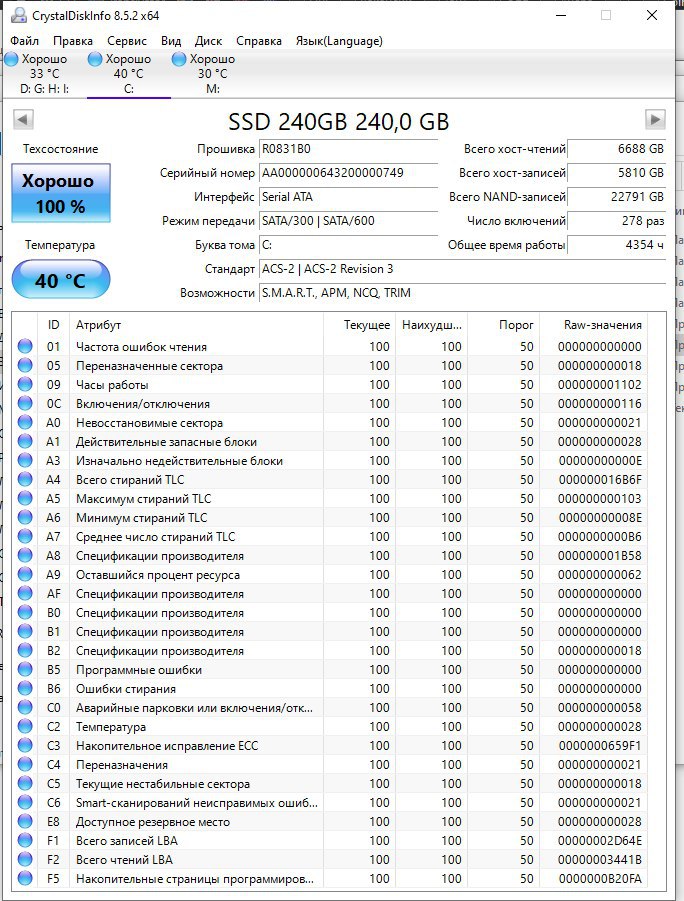Click the Прошивка field R0831B0
This screenshot has height=901, width=684.
click(348, 149)
